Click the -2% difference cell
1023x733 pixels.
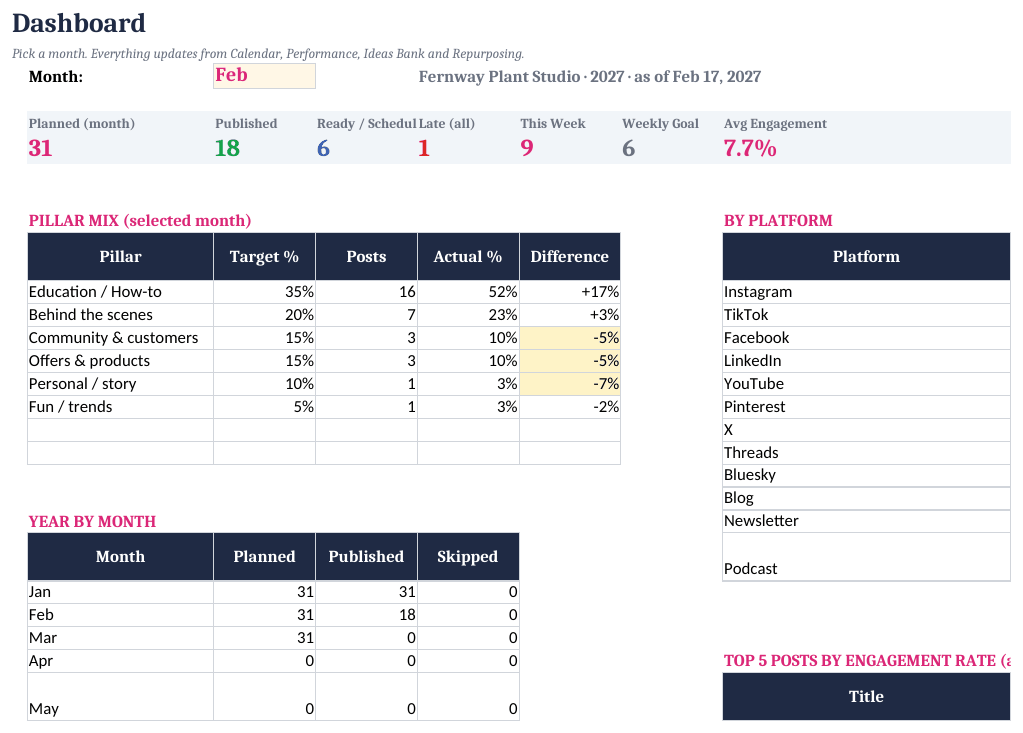570,407
